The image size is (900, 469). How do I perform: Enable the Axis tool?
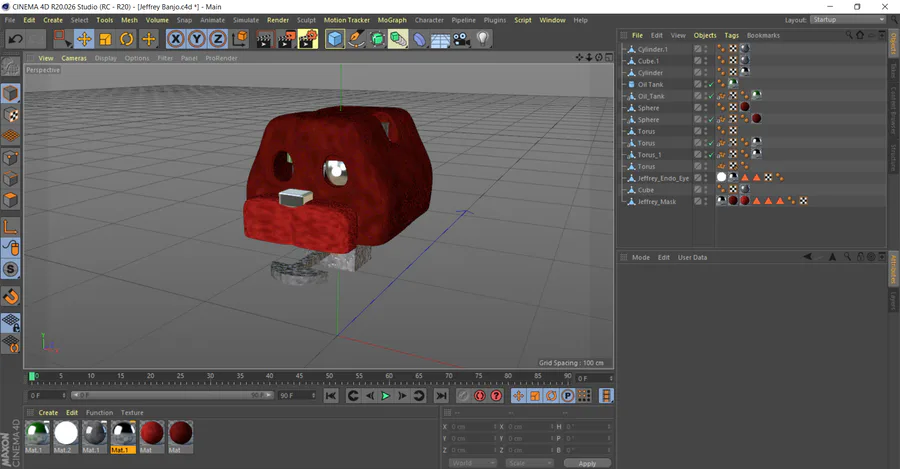[x=11, y=227]
